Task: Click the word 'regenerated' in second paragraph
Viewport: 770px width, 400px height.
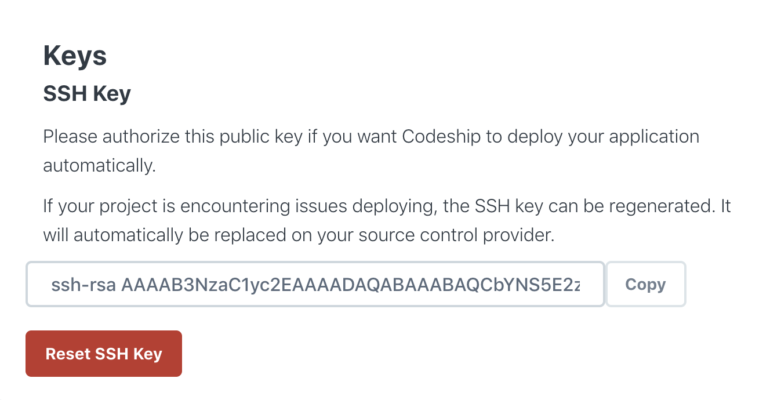Action: [660, 206]
